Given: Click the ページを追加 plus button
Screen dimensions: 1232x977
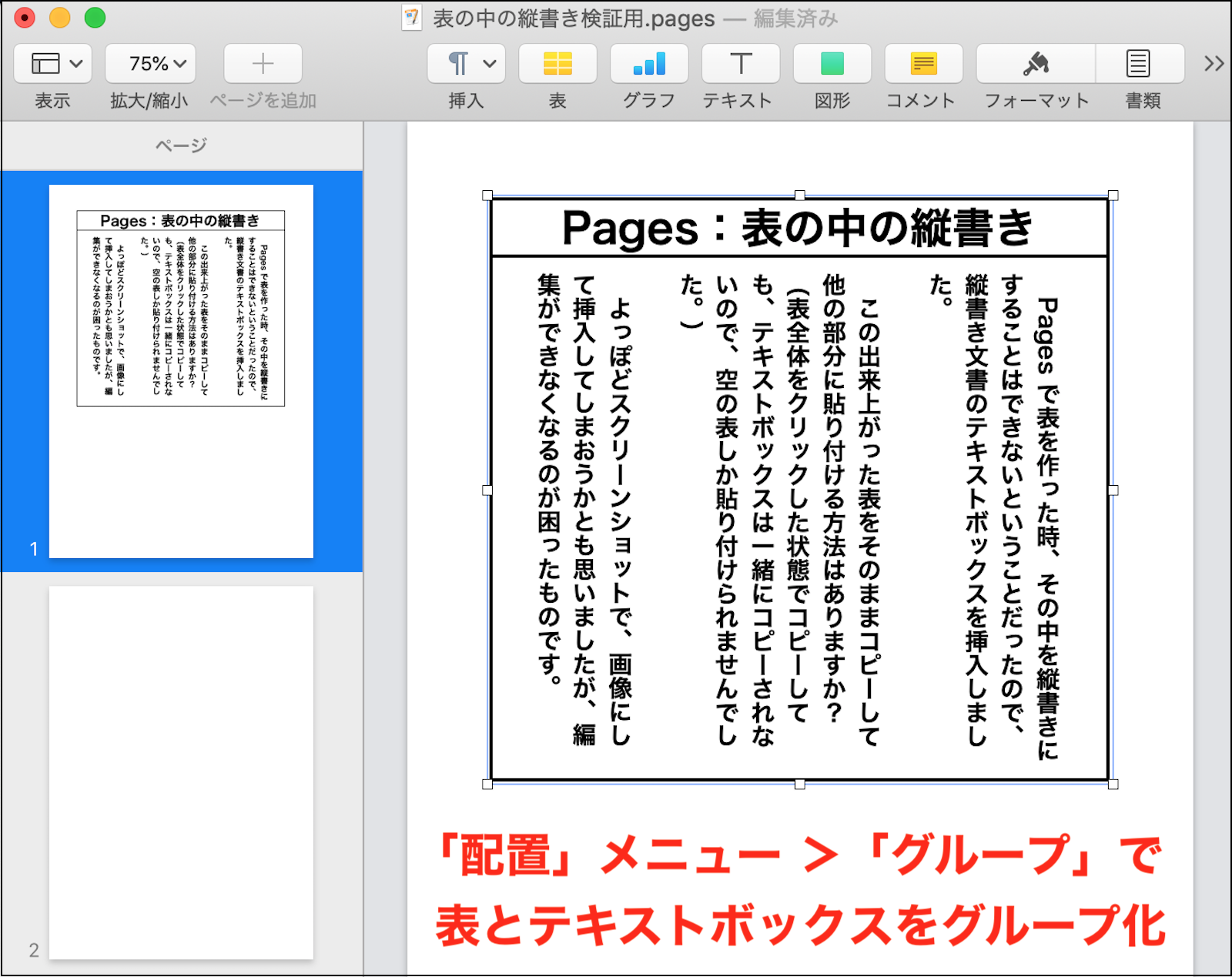Looking at the screenshot, I should pos(263,63).
